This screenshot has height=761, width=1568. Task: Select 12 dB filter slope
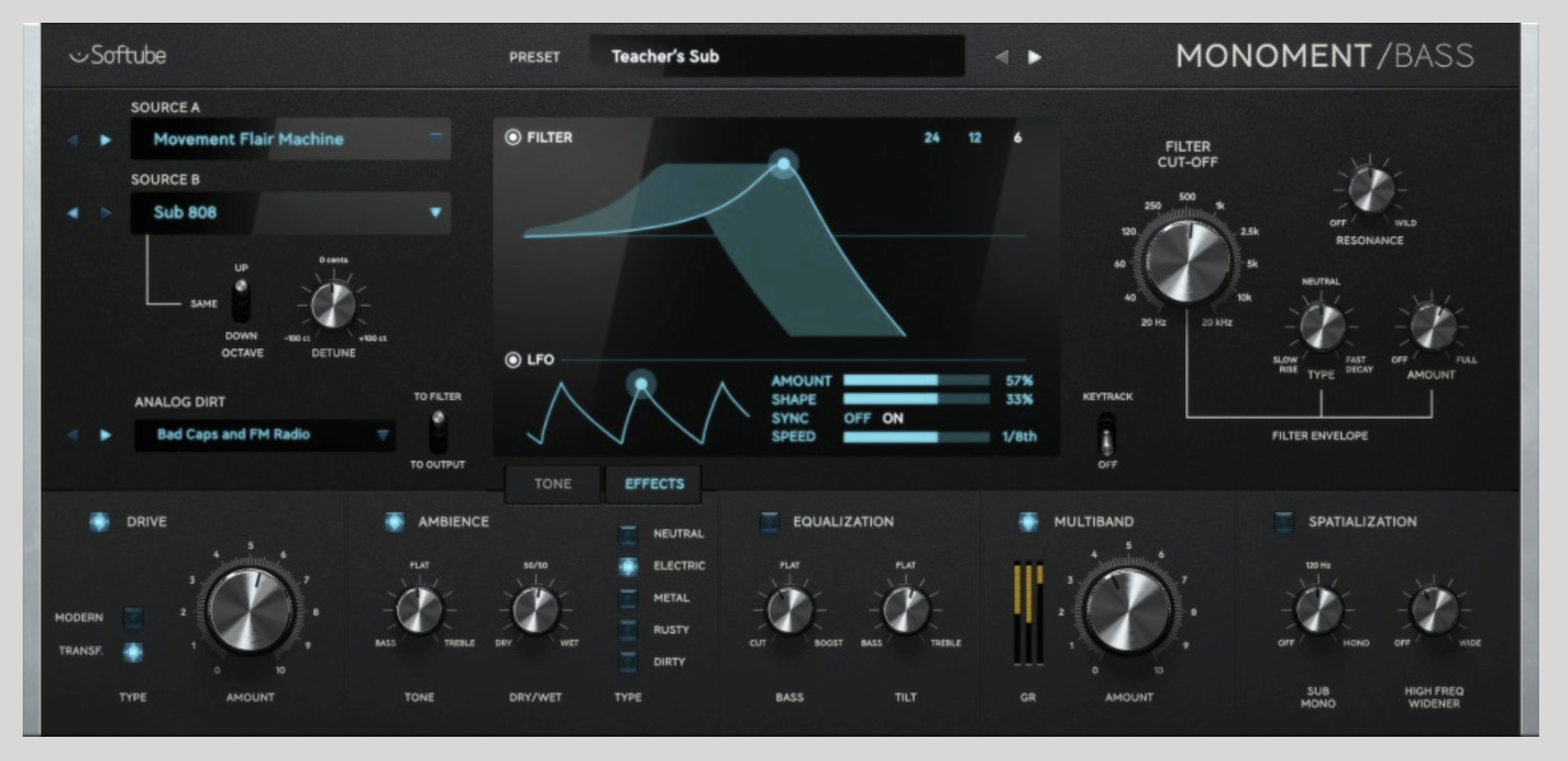click(x=975, y=137)
